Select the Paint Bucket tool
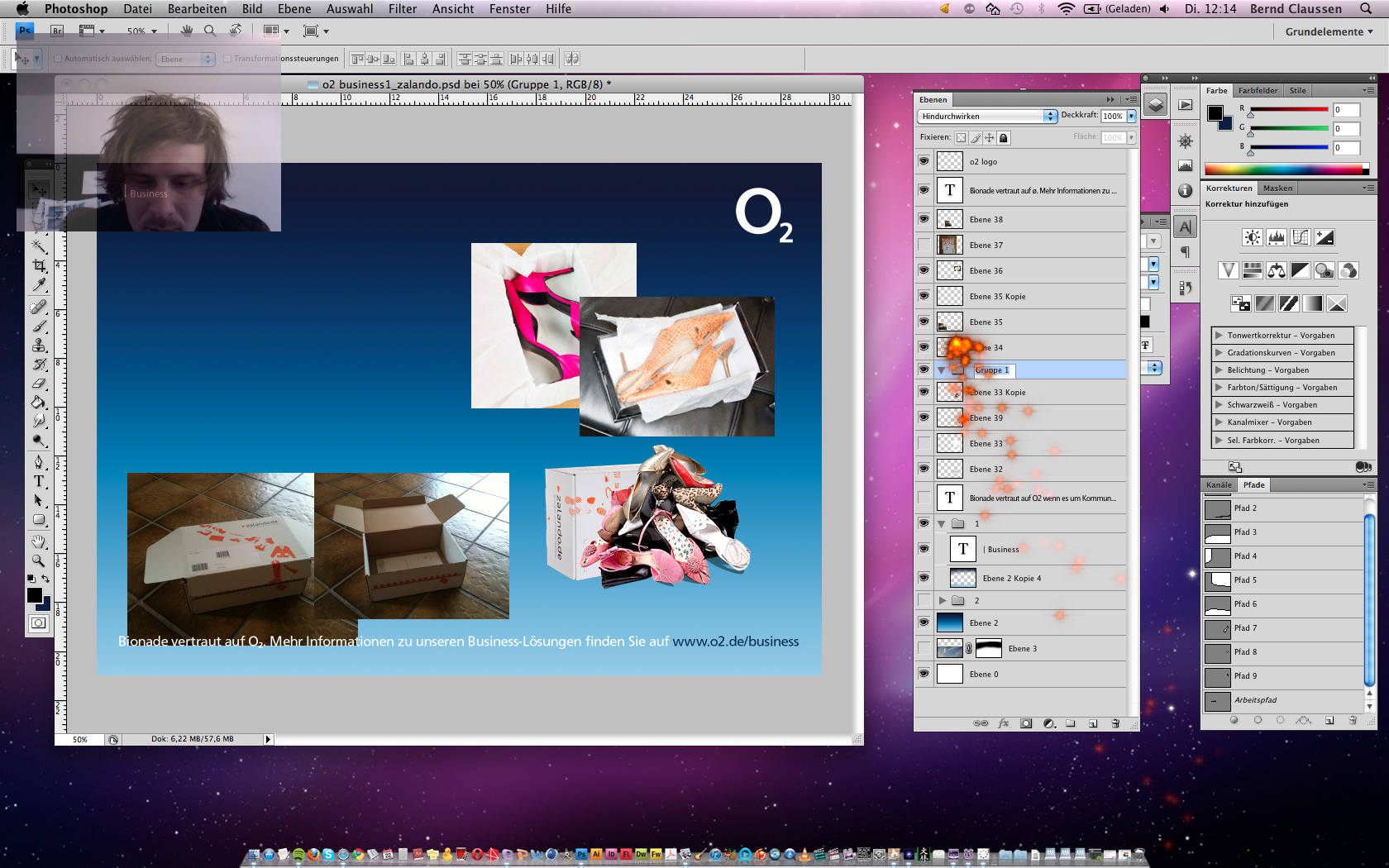1389x868 pixels. 39,403
